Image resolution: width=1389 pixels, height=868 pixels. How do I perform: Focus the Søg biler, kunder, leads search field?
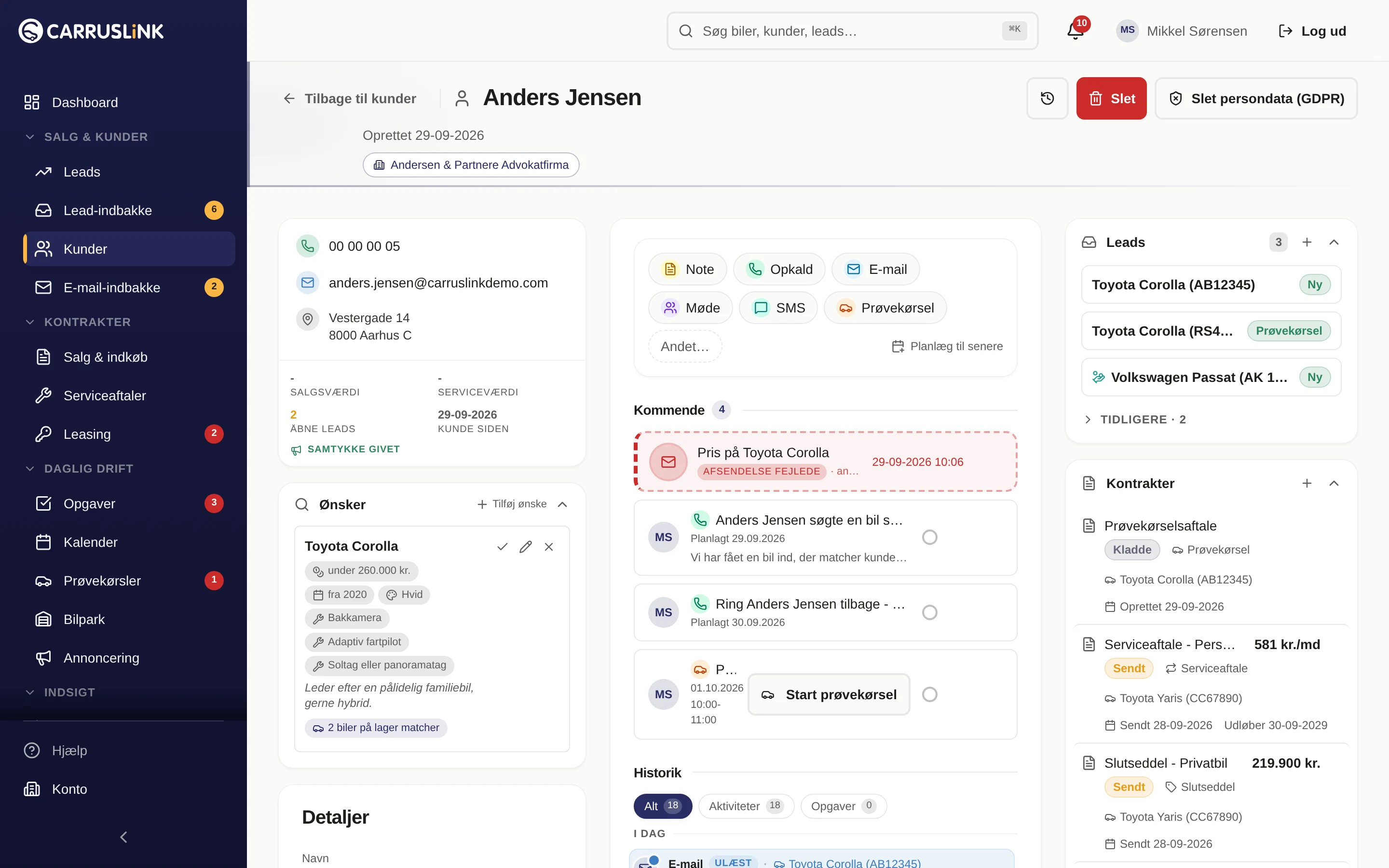click(x=852, y=31)
